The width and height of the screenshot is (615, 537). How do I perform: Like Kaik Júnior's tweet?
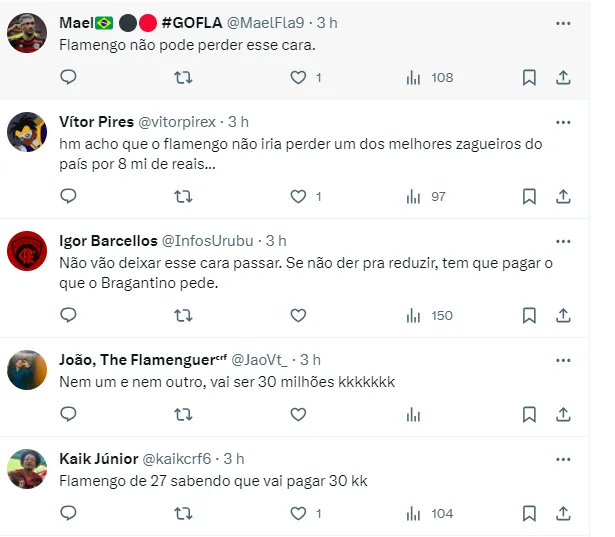click(298, 513)
